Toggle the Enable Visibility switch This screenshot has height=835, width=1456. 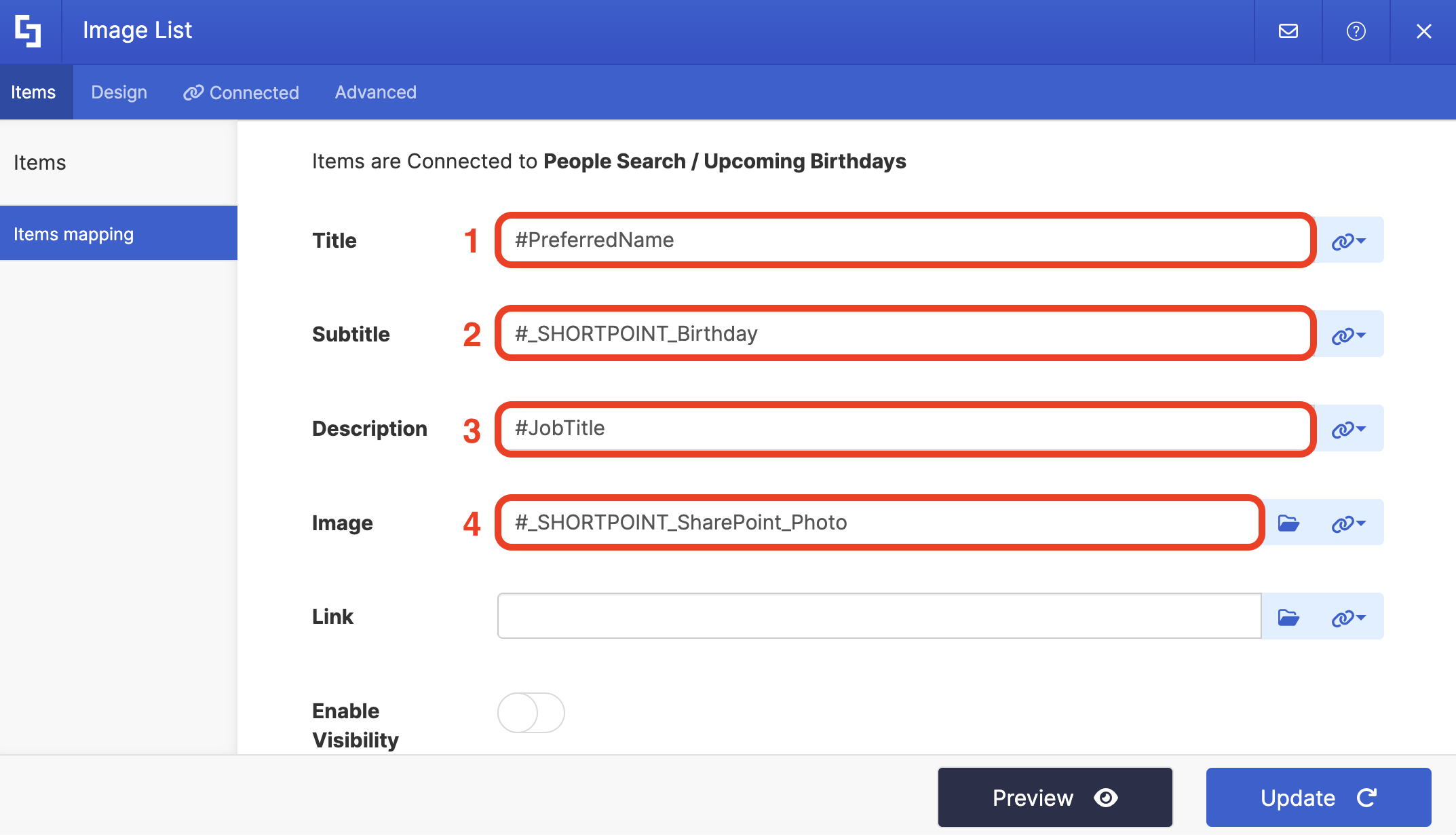click(531, 713)
